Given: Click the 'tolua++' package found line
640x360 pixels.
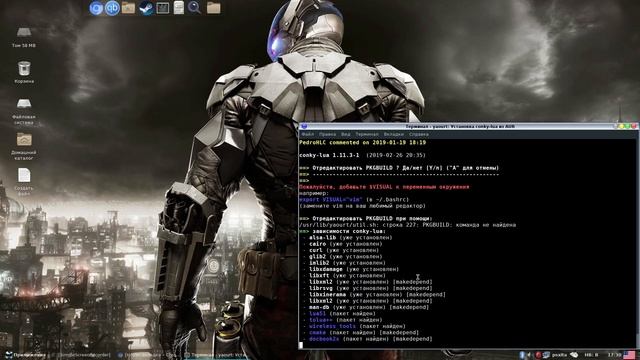Looking at the screenshot, I should 342,320.
